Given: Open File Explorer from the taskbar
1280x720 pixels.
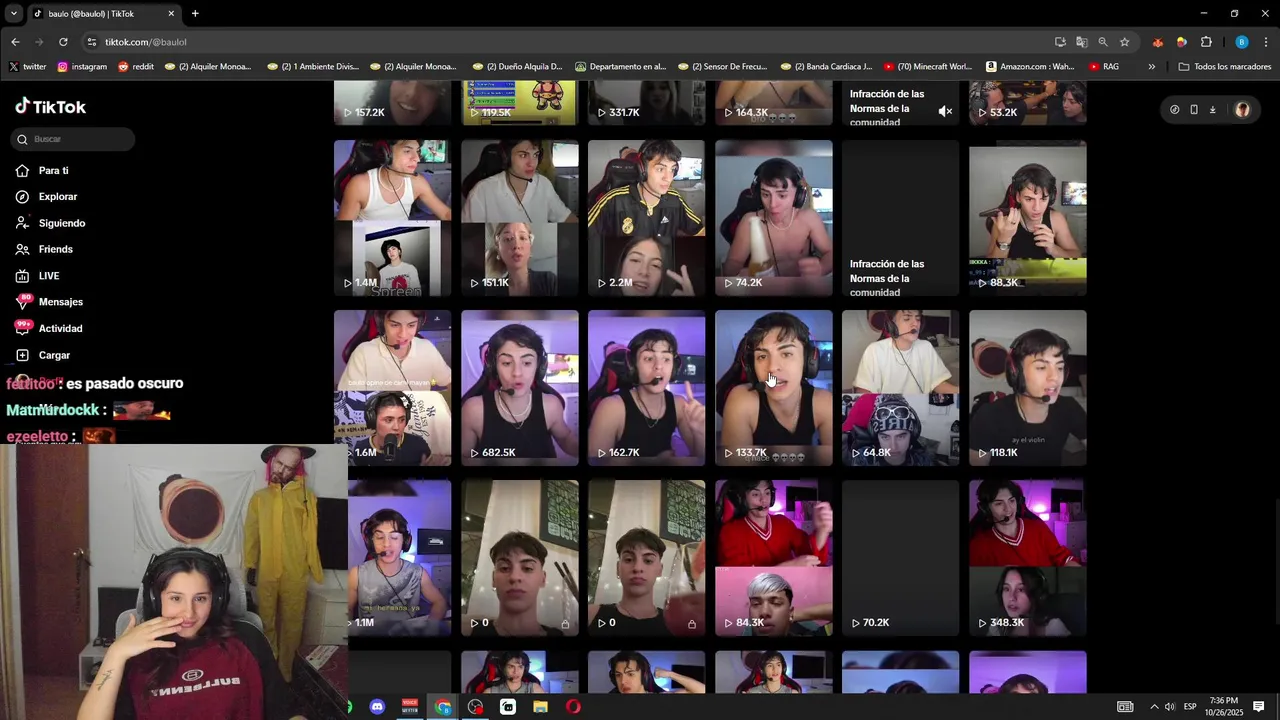Looking at the screenshot, I should [540, 707].
